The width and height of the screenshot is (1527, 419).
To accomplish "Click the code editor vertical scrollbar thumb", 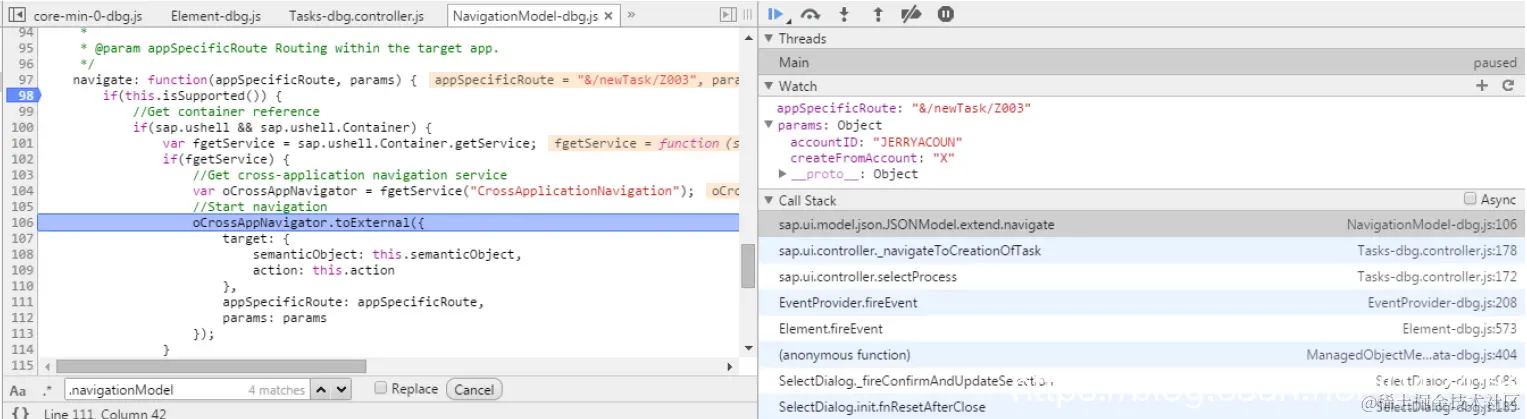I will click(748, 266).
